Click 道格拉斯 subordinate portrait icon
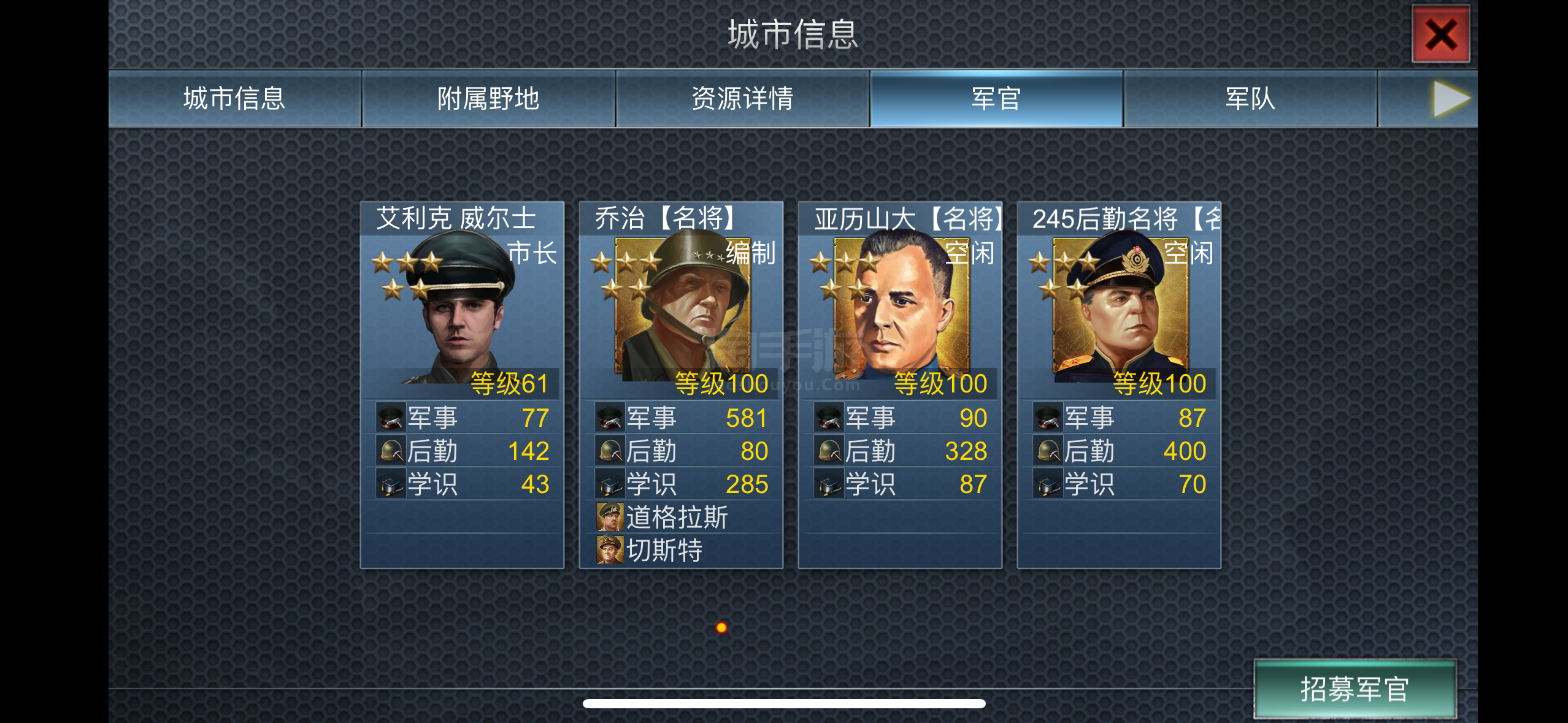This screenshot has width=1568, height=723. point(610,517)
